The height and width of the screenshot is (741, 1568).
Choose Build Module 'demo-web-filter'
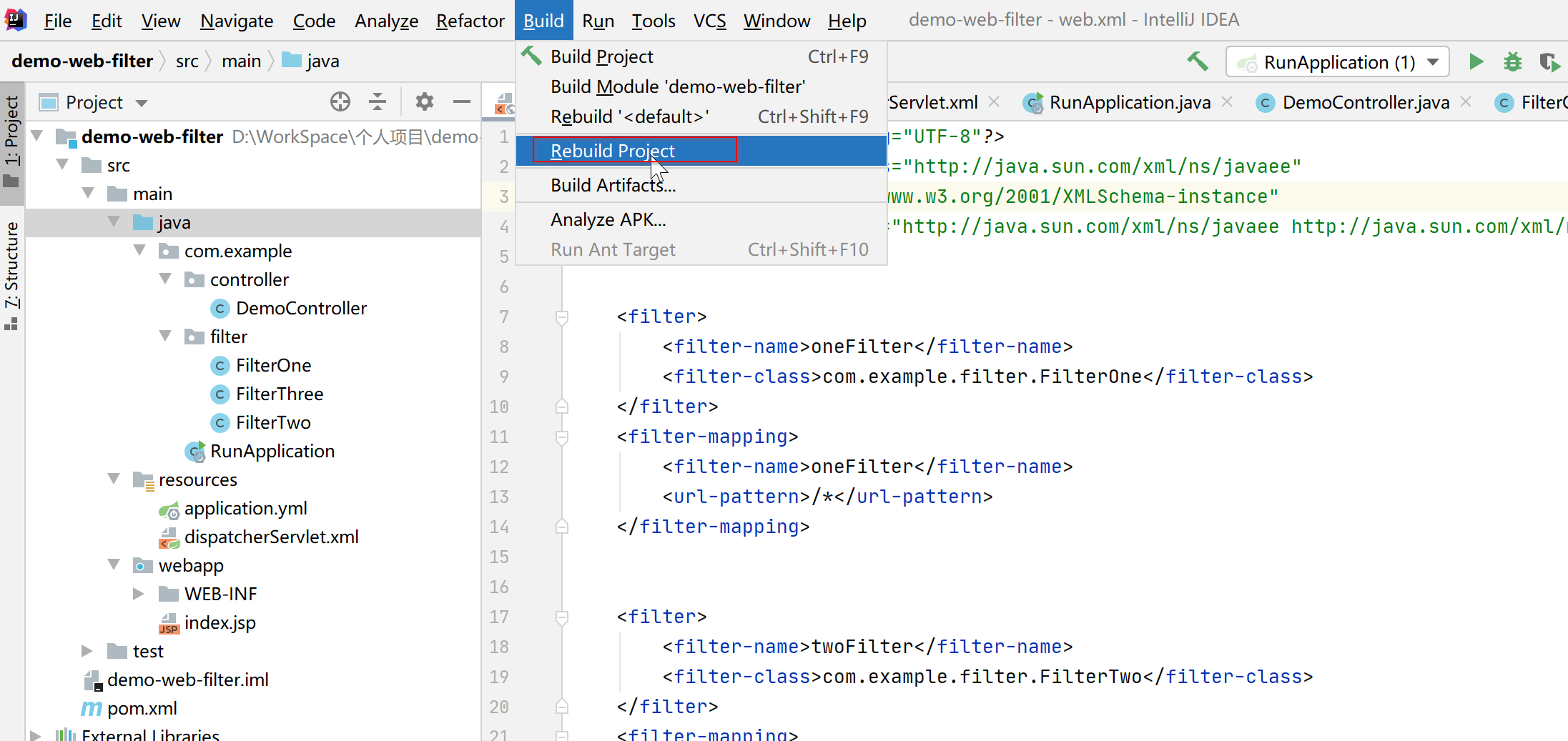[x=701, y=86]
